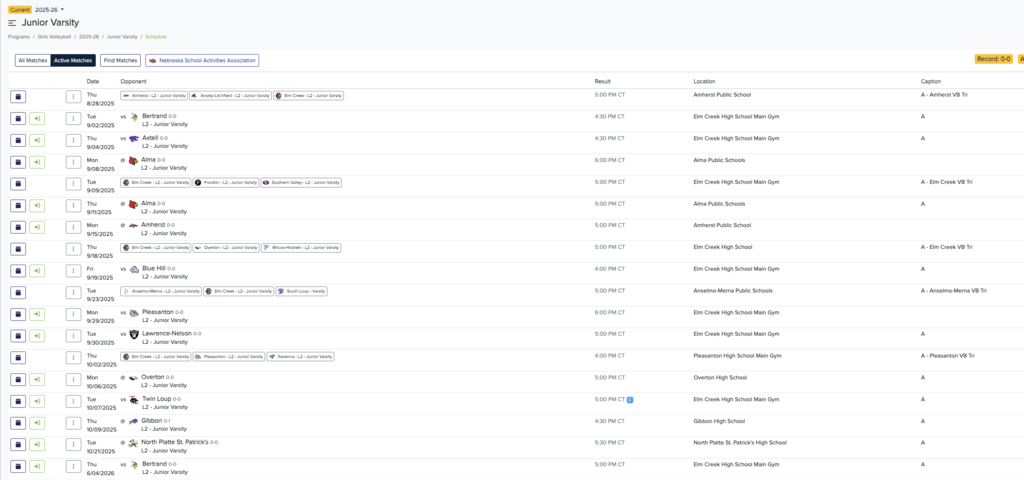
Task: Open the 2025-26 breadcrumb link
Action: click(x=89, y=37)
